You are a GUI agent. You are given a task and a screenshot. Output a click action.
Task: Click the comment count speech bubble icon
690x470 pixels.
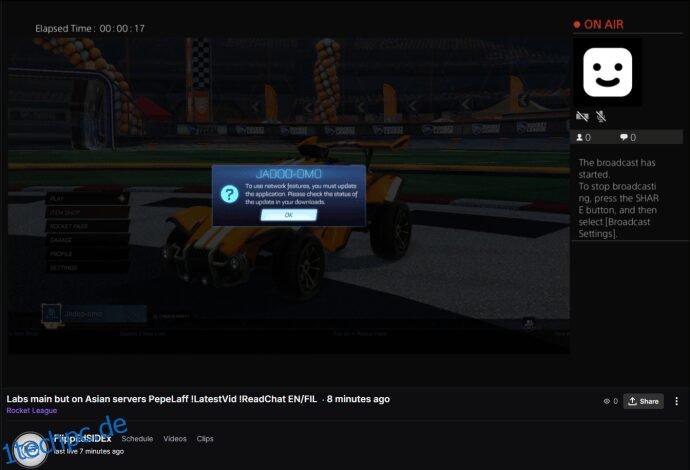(624, 137)
